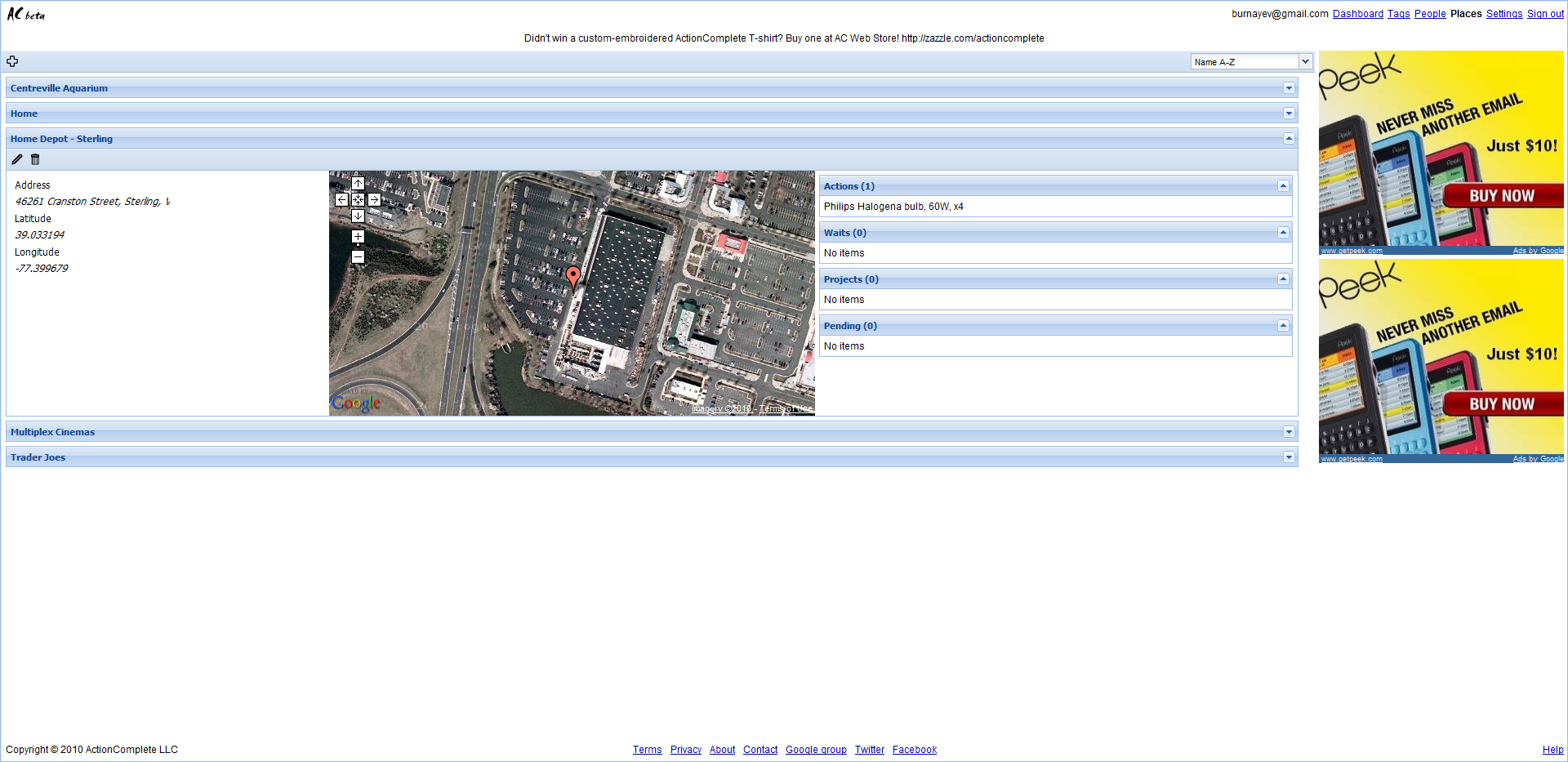
Task: Expand the Centreville Aquarium place
Action: (x=1289, y=88)
